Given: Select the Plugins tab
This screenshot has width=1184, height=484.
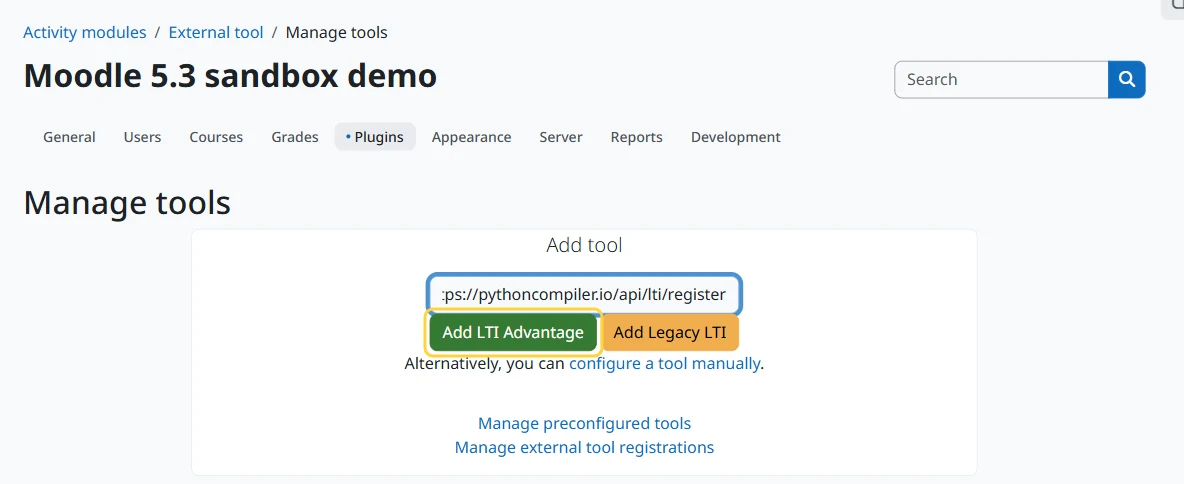Looking at the screenshot, I should pos(375,137).
